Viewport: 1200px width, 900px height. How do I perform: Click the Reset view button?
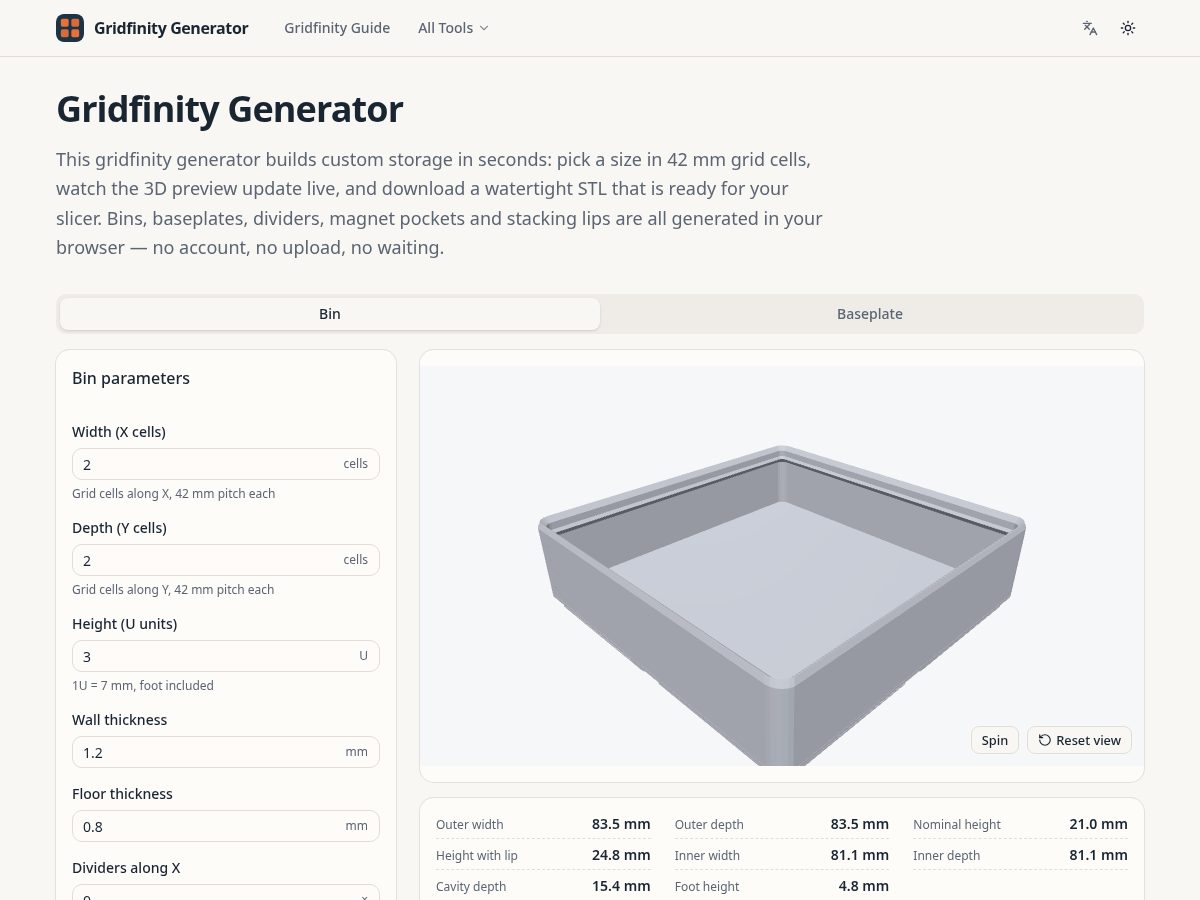coord(1080,740)
